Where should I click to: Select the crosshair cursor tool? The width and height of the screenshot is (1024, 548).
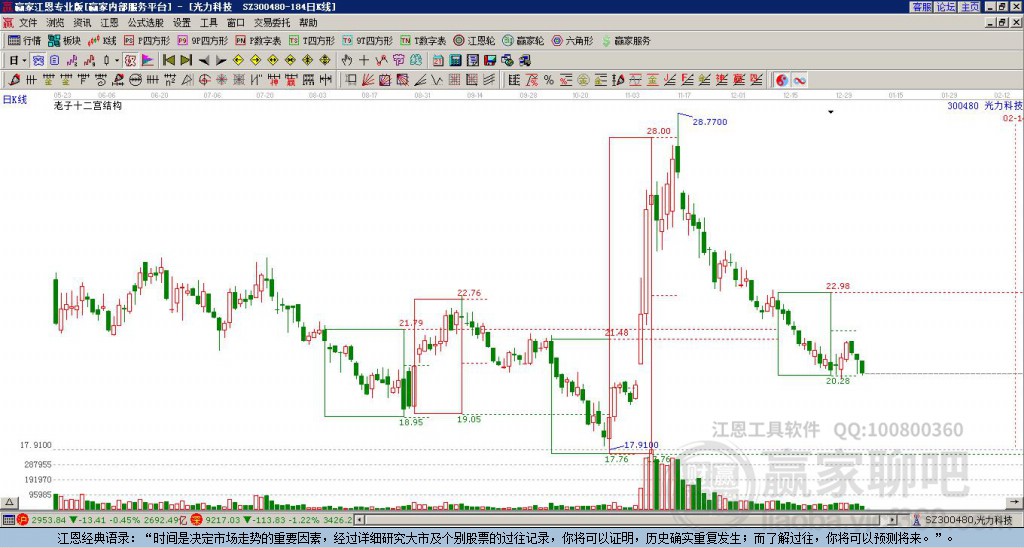[364, 61]
